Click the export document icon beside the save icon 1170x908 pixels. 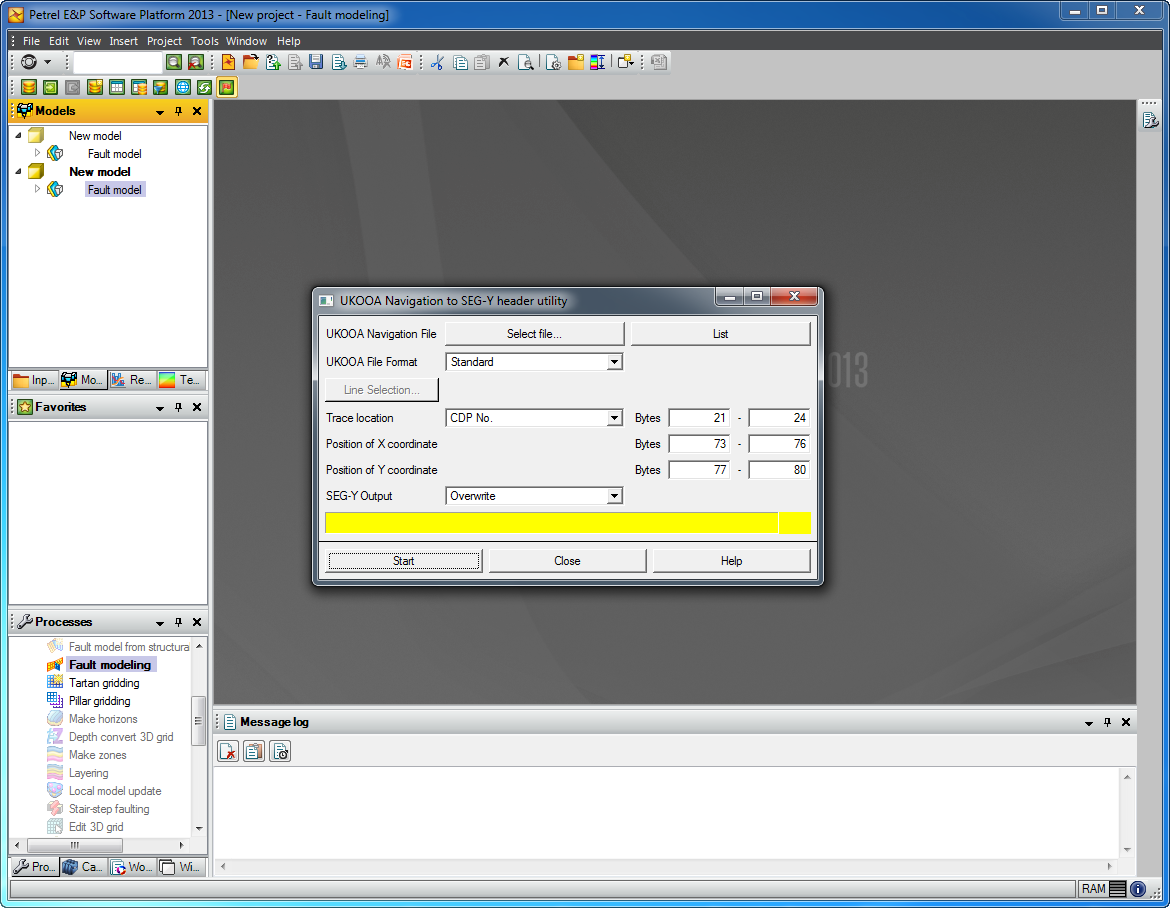(339, 63)
